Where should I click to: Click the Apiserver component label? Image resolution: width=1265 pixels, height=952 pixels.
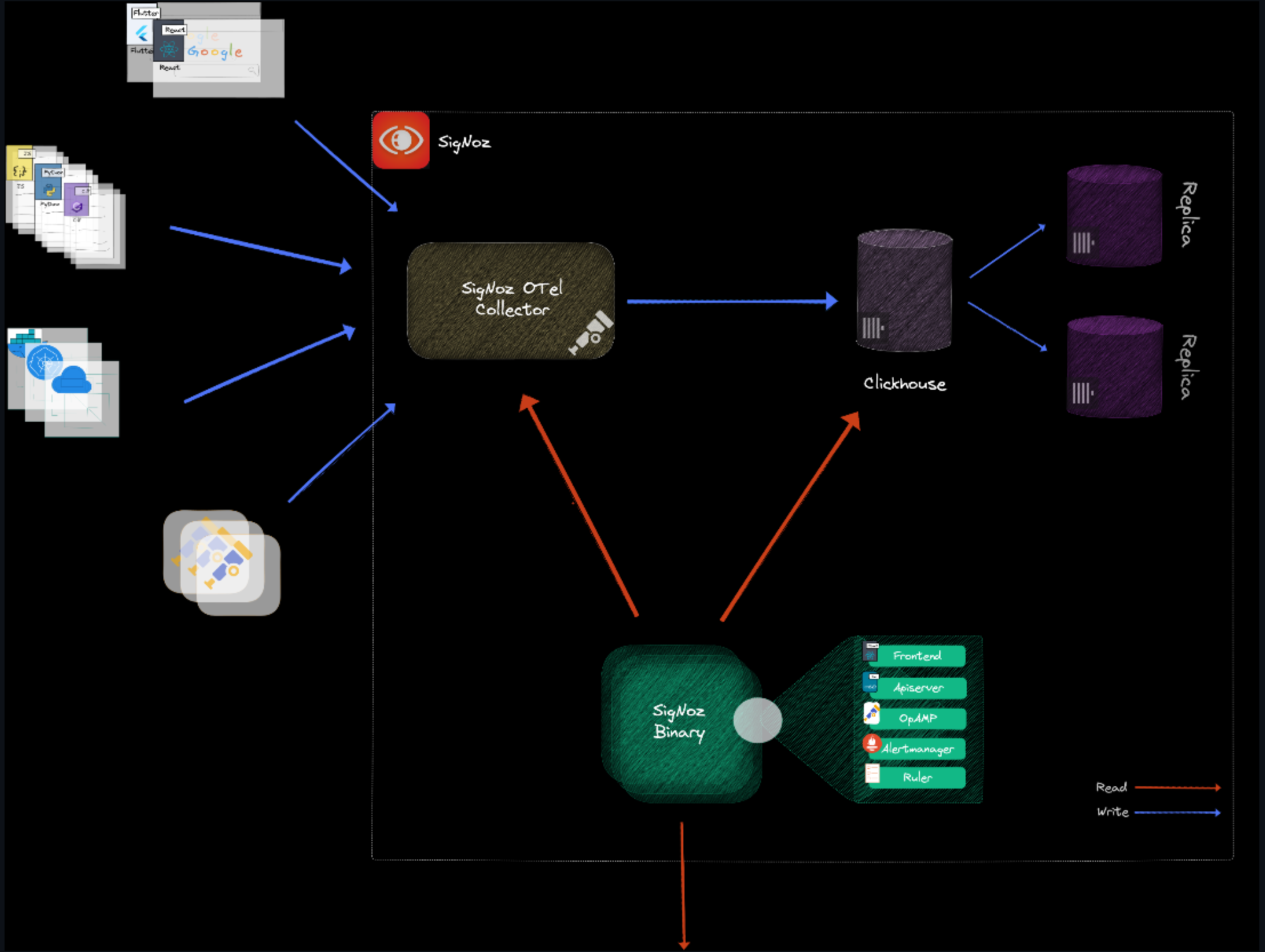[x=918, y=687]
